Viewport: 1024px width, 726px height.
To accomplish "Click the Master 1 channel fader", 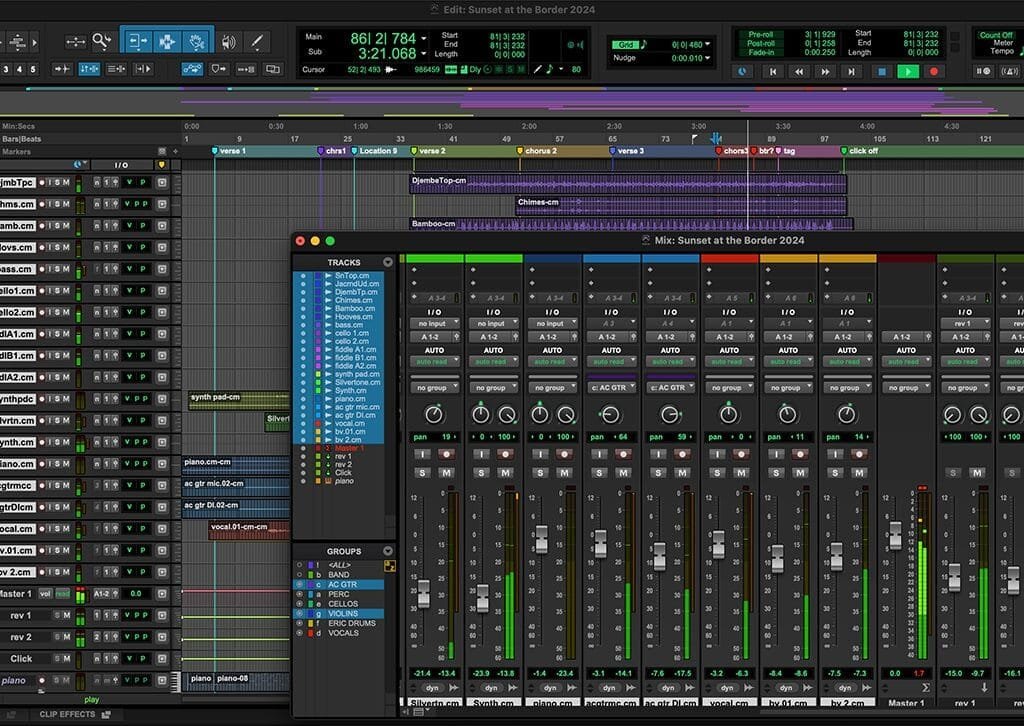I will coord(896,536).
